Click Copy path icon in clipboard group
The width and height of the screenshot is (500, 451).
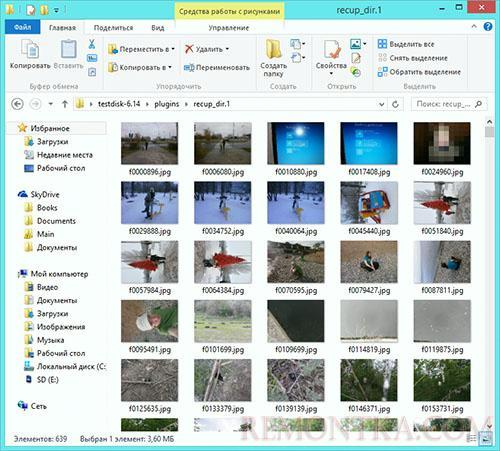(x=92, y=58)
